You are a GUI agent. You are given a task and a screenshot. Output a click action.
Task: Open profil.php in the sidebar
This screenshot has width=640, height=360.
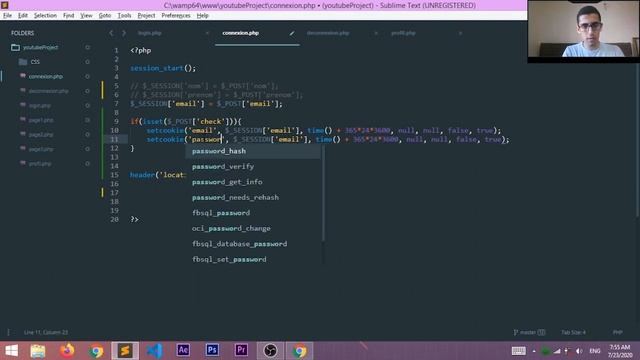point(40,164)
